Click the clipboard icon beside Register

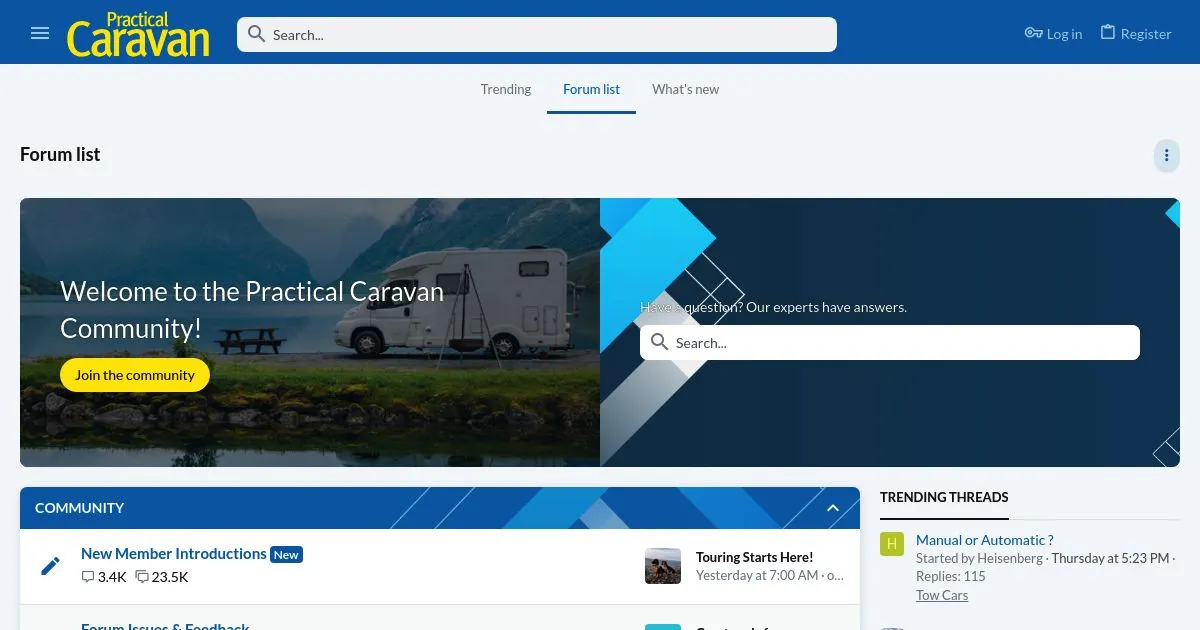[x=1107, y=33]
